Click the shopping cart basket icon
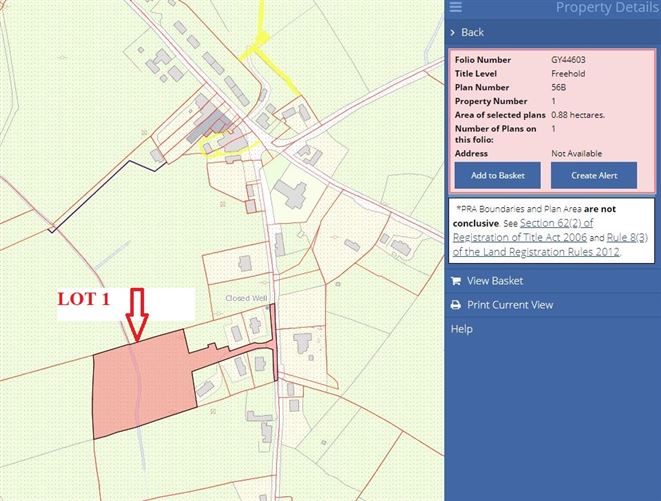The image size is (661, 501). tap(456, 281)
